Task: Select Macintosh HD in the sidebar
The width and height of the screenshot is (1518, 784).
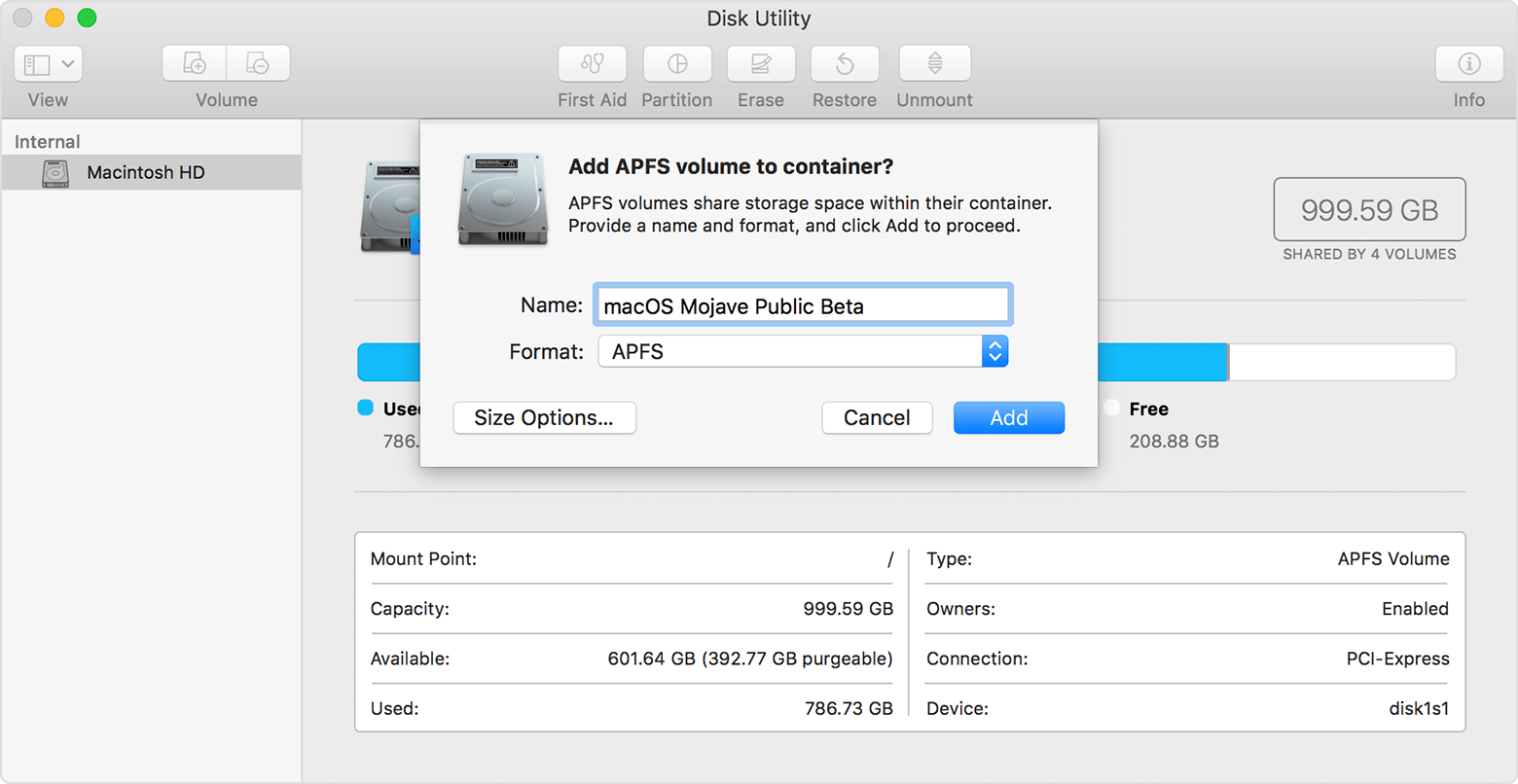Action: coord(152,172)
